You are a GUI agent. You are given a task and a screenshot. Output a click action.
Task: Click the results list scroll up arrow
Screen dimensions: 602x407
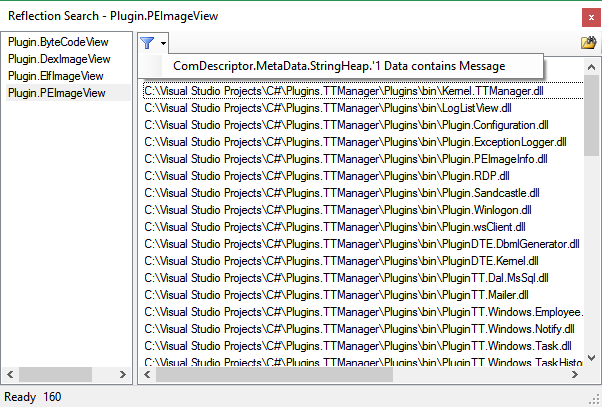click(591, 67)
